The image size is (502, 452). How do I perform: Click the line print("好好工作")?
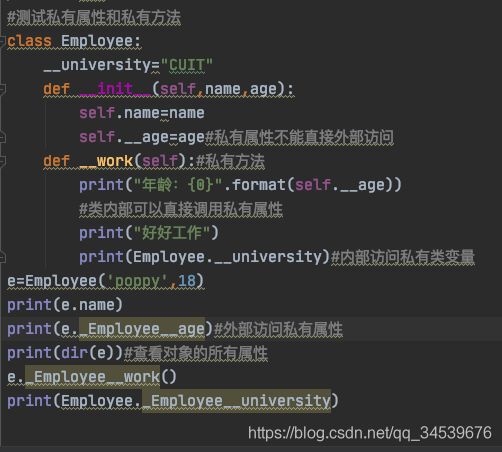pos(149,233)
